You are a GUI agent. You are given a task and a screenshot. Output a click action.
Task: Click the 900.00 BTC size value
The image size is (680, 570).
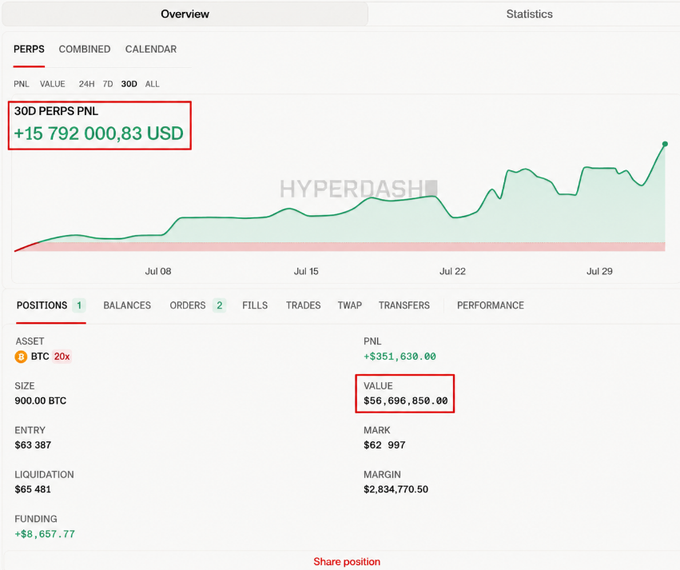click(40, 401)
